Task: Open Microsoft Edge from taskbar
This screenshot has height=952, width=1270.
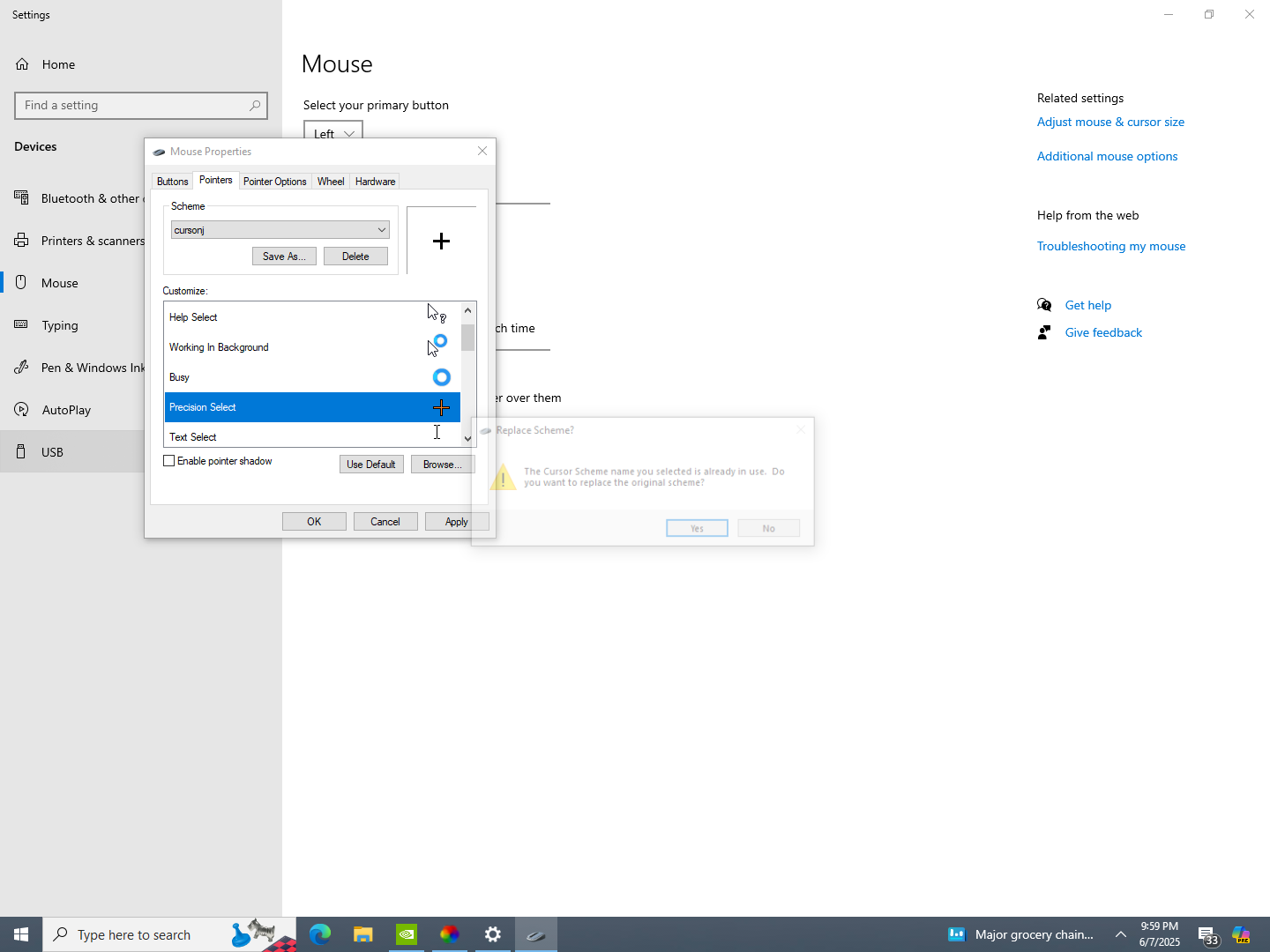Action: [x=320, y=934]
